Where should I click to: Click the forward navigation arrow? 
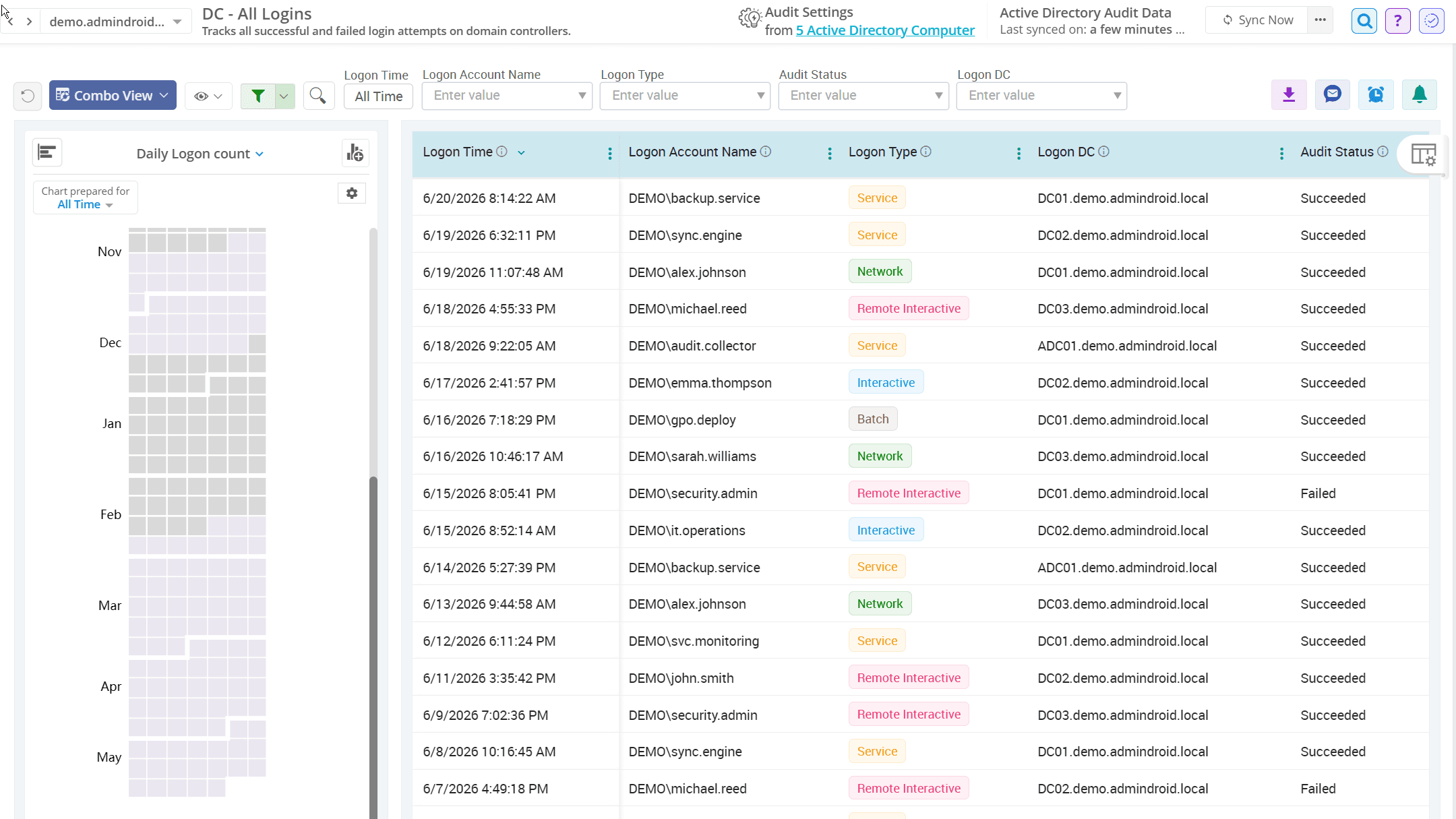[30, 22]
